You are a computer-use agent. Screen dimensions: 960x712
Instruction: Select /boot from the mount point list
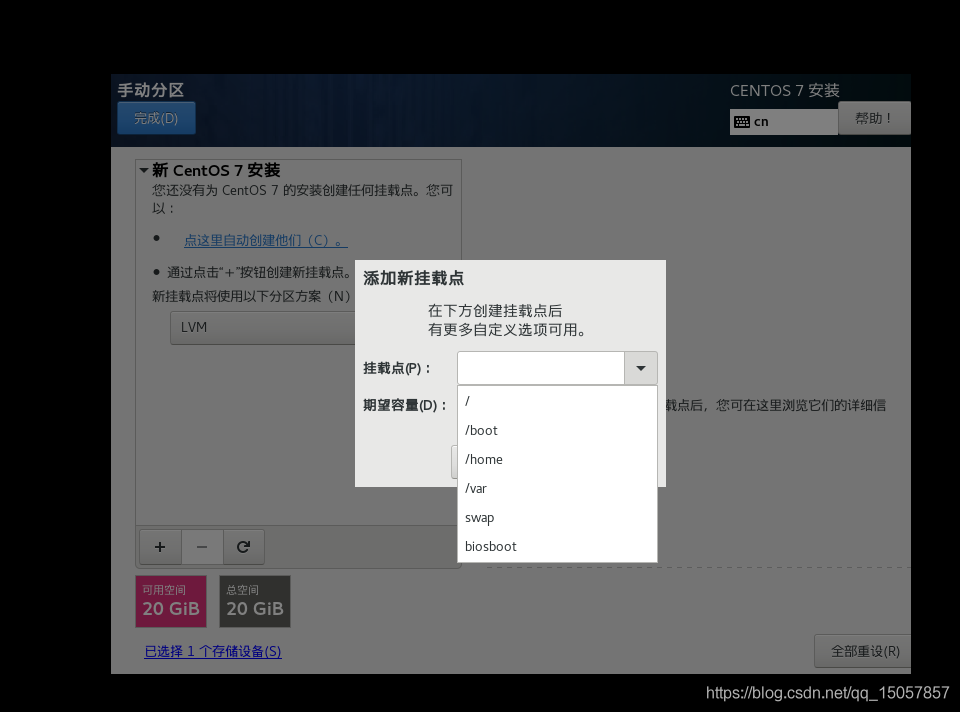point(557,430)
